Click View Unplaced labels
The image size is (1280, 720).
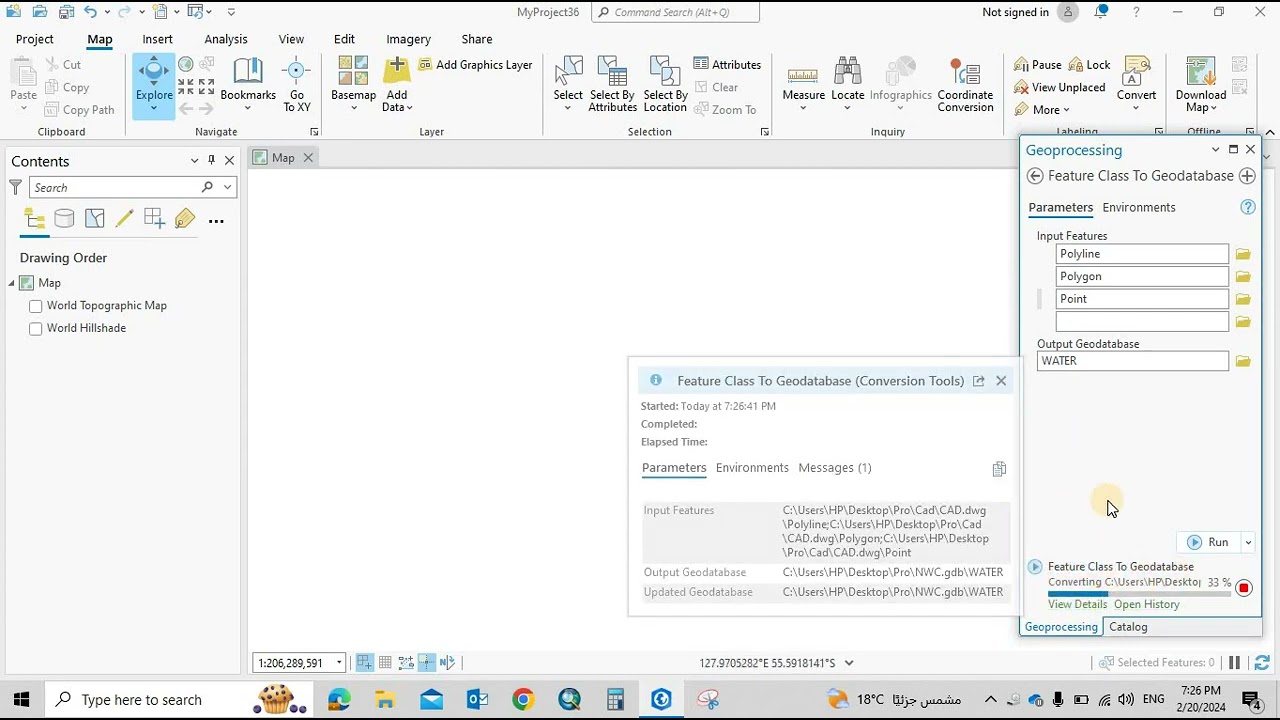(1060, 87)
